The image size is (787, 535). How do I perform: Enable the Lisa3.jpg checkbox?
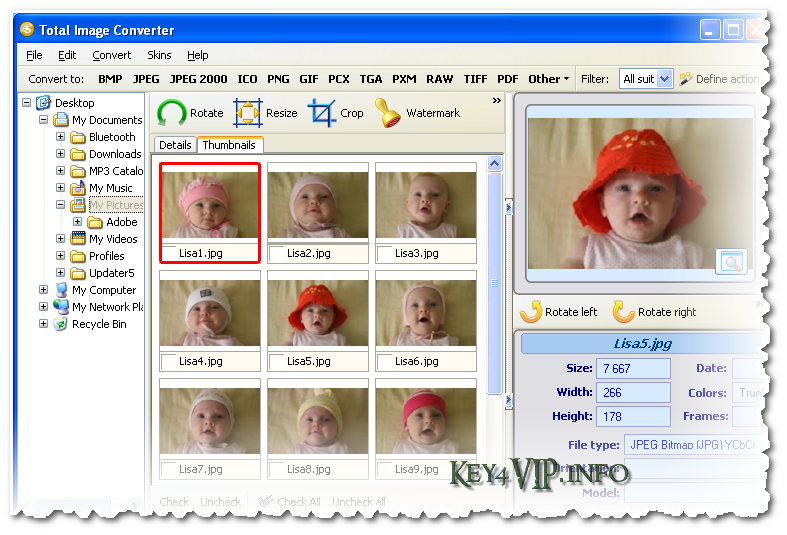[385, 253]
